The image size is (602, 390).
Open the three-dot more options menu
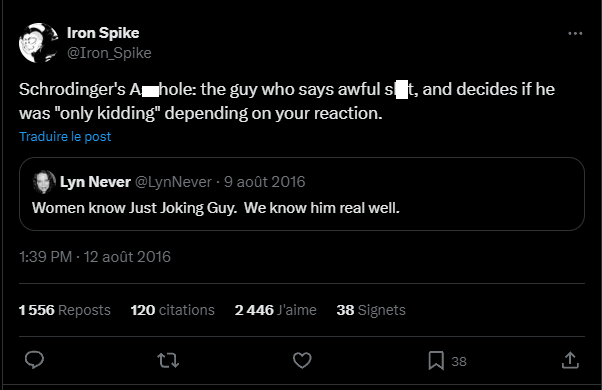coord(575,33)
